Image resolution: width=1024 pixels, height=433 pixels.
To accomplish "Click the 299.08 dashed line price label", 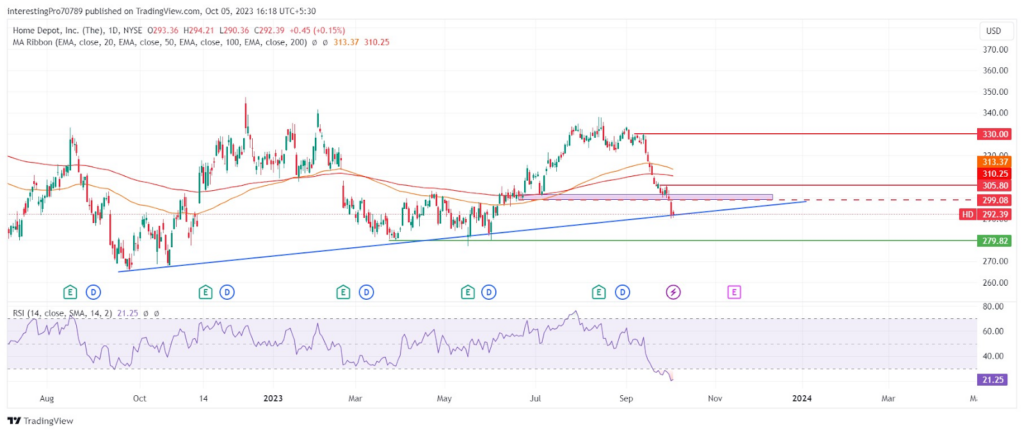I will (x=994, y=200).
